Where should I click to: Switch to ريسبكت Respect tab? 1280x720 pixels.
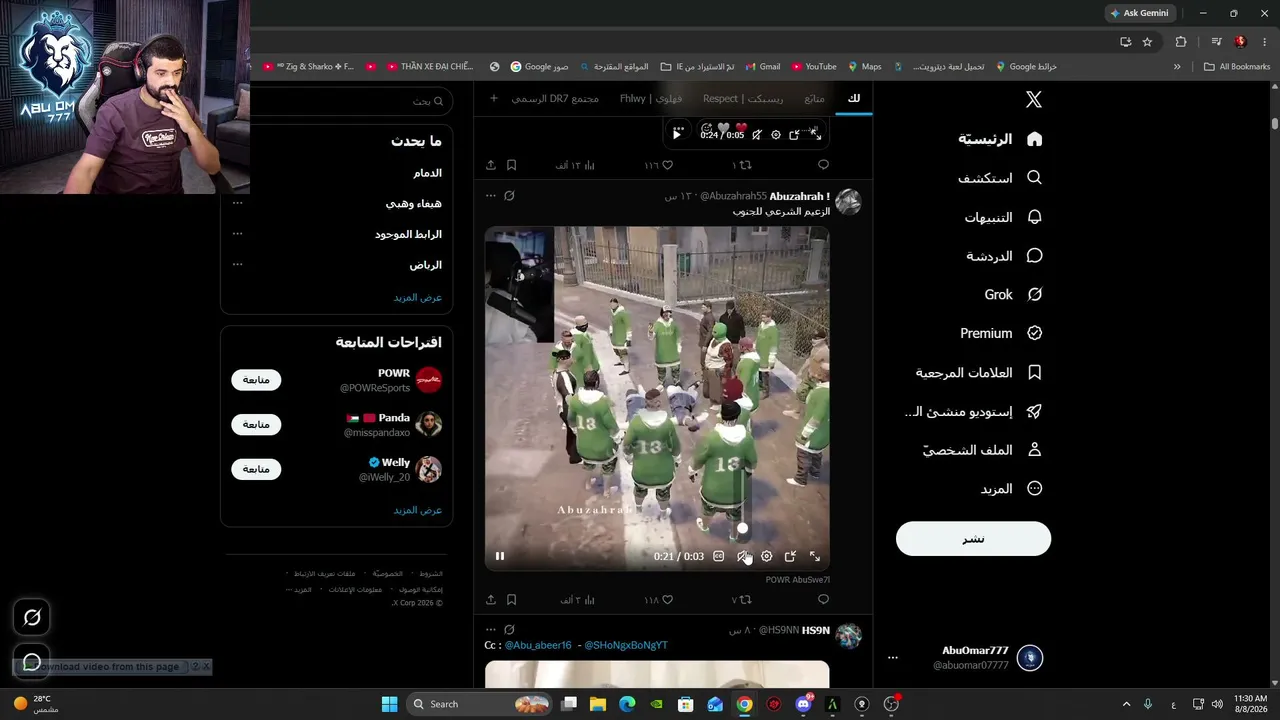click(743, 98)
